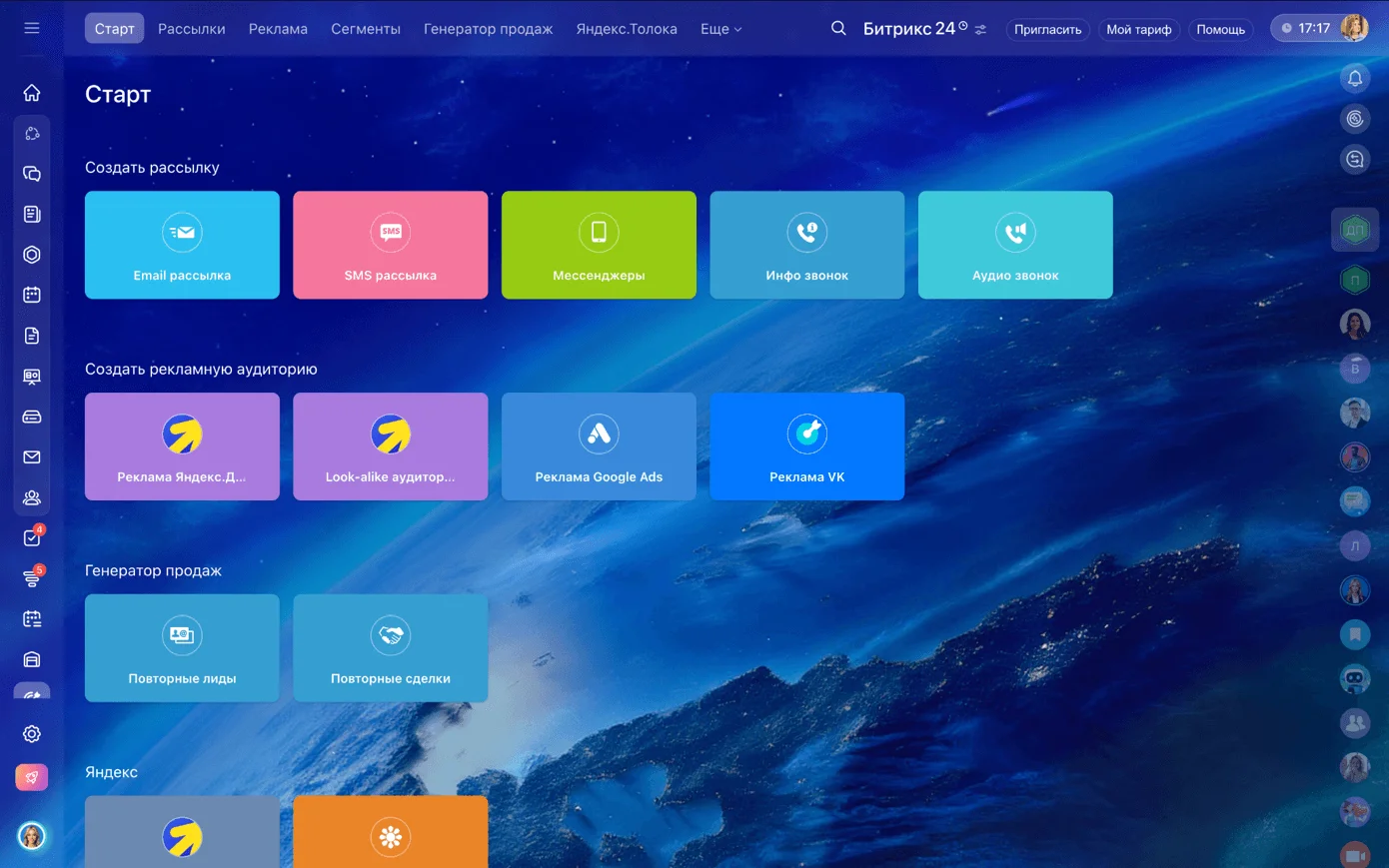Select the Аудио звонок tile
Image resolution: width=1389 pixels, height=868 pixels.
click(x=1015, y=245)
